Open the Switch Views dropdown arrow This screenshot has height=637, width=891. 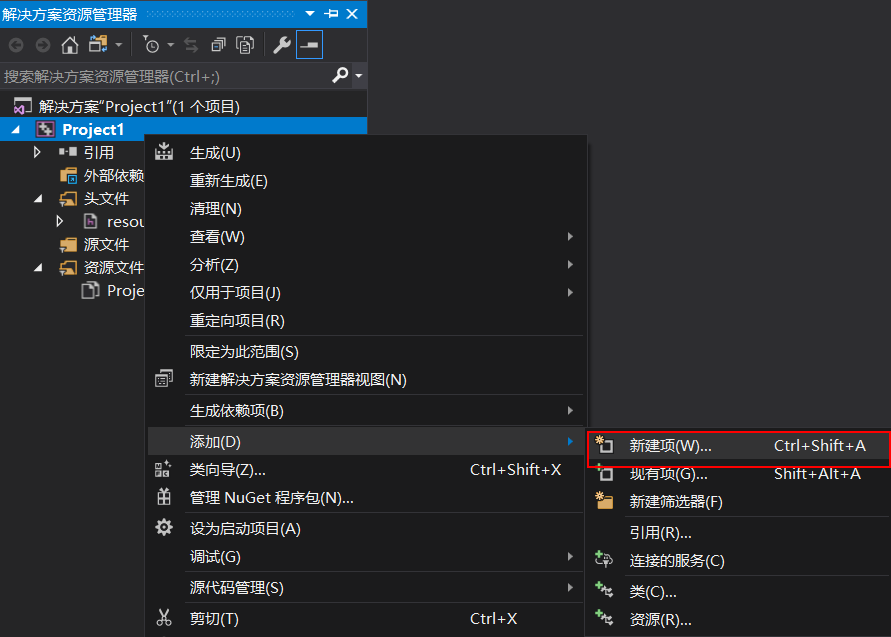click(x=118, y=45)
